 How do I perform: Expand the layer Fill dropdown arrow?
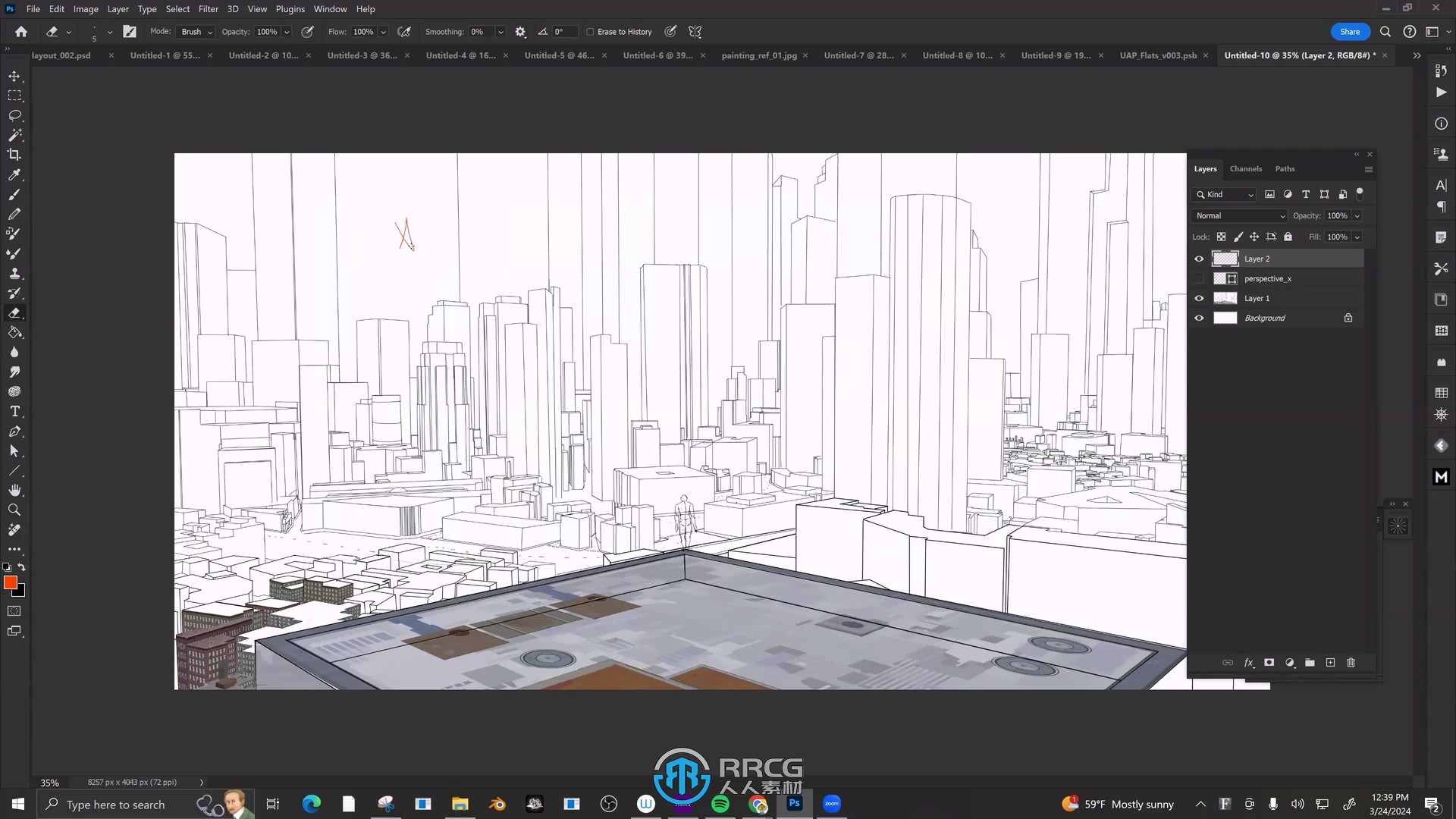click(1357, 237)
